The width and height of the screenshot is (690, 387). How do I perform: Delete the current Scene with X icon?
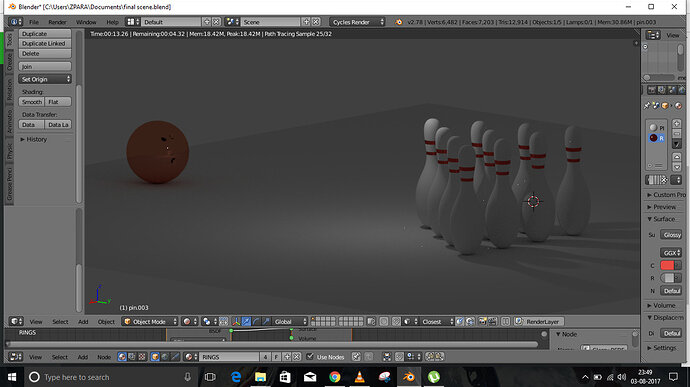coord(316,22)
